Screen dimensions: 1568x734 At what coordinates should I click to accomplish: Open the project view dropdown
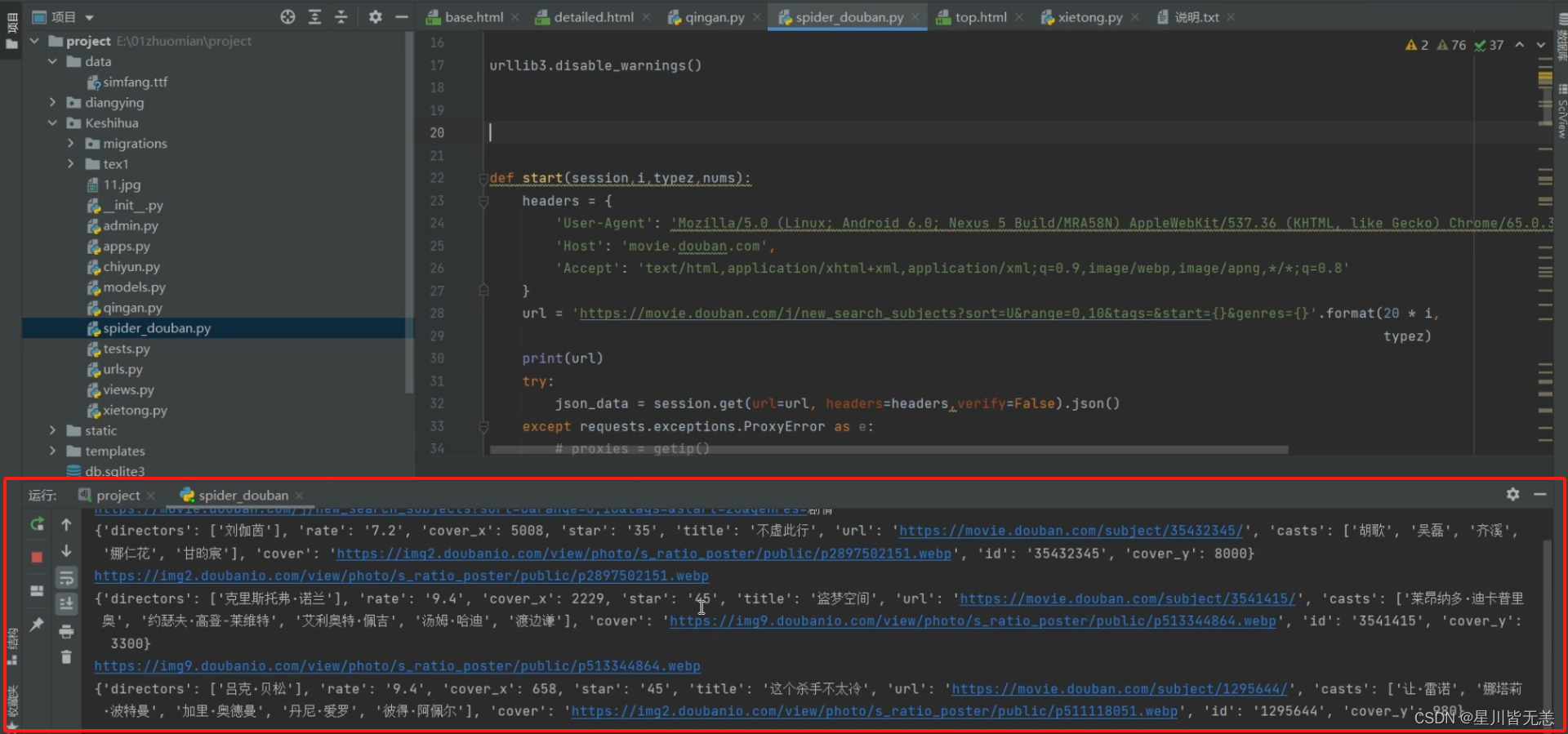pos(89,17)
